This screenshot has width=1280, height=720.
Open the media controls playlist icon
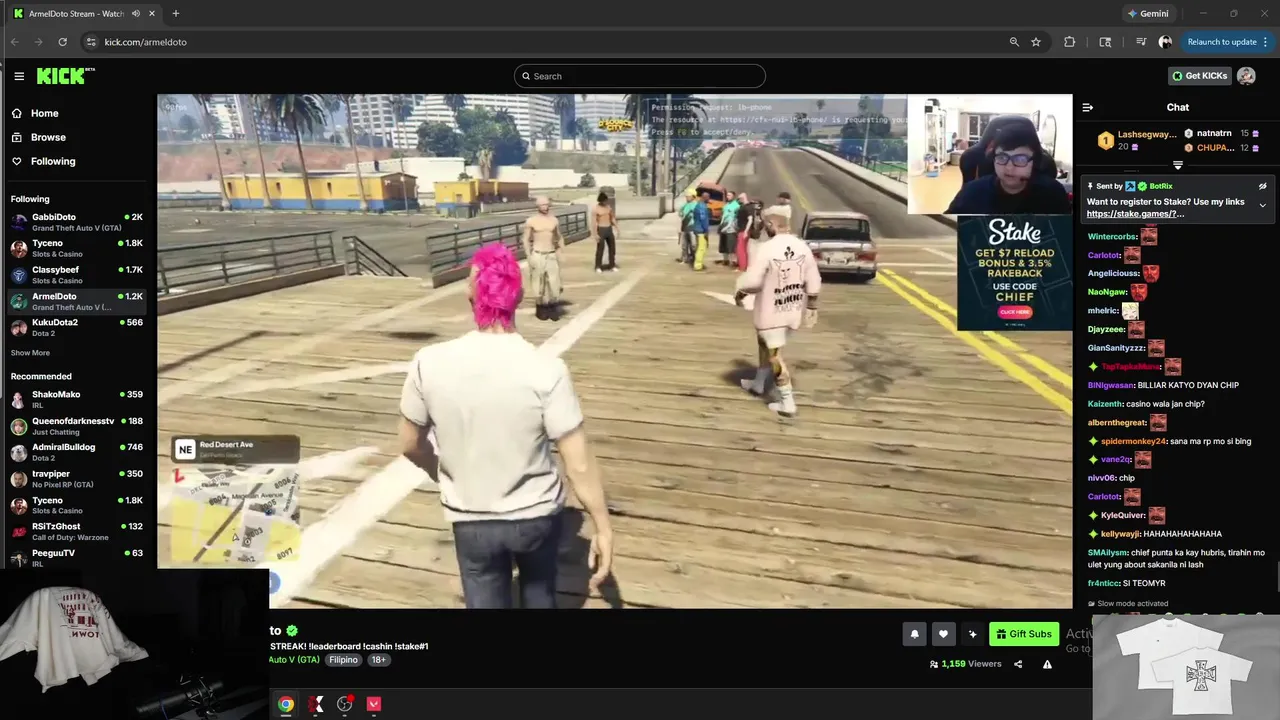click(1141, 42)
